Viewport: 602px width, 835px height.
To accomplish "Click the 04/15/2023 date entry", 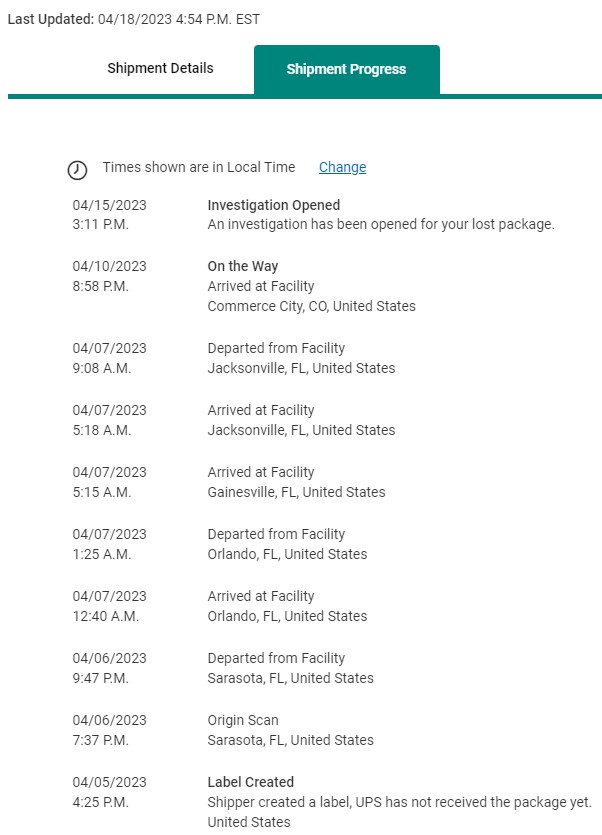I will (109, 205).
